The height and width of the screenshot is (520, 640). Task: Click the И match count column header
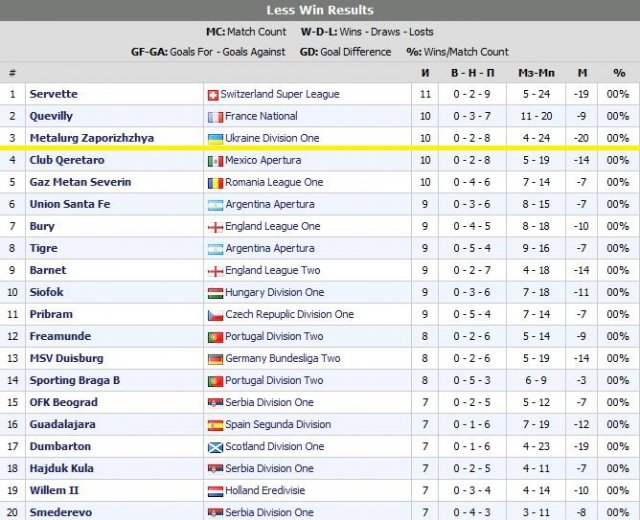[425, 73]
